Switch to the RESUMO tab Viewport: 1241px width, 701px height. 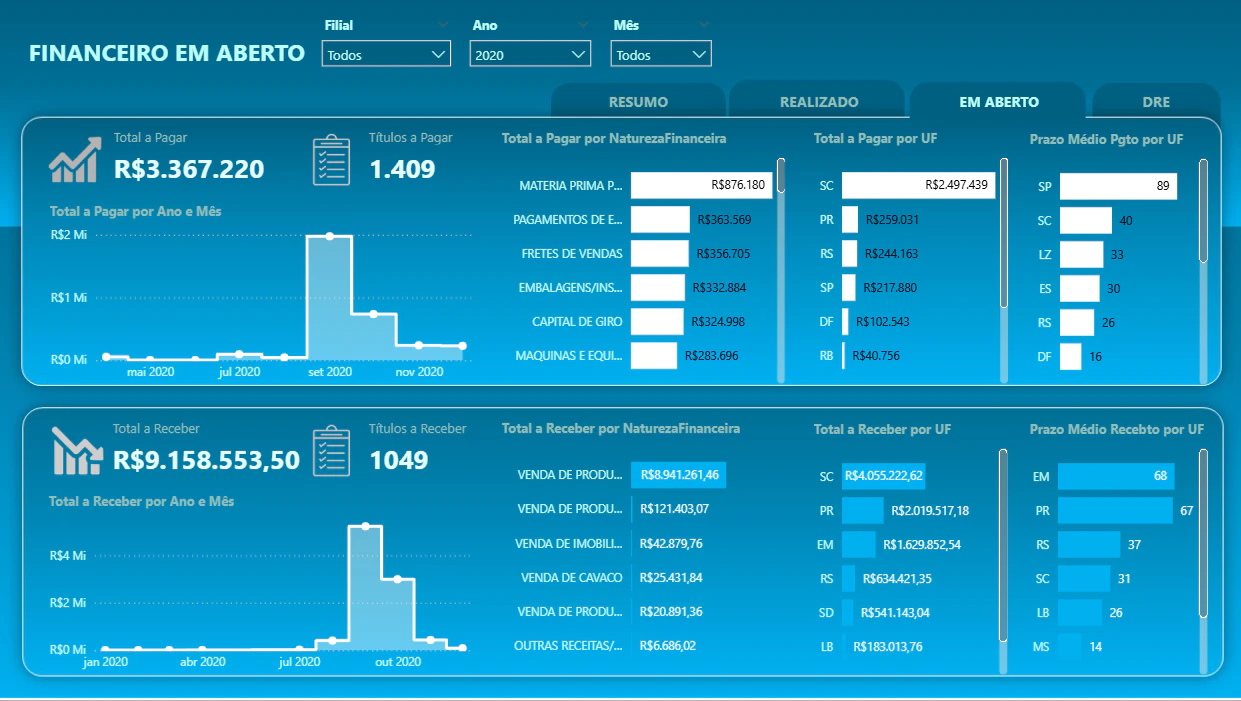coord(638,101)
